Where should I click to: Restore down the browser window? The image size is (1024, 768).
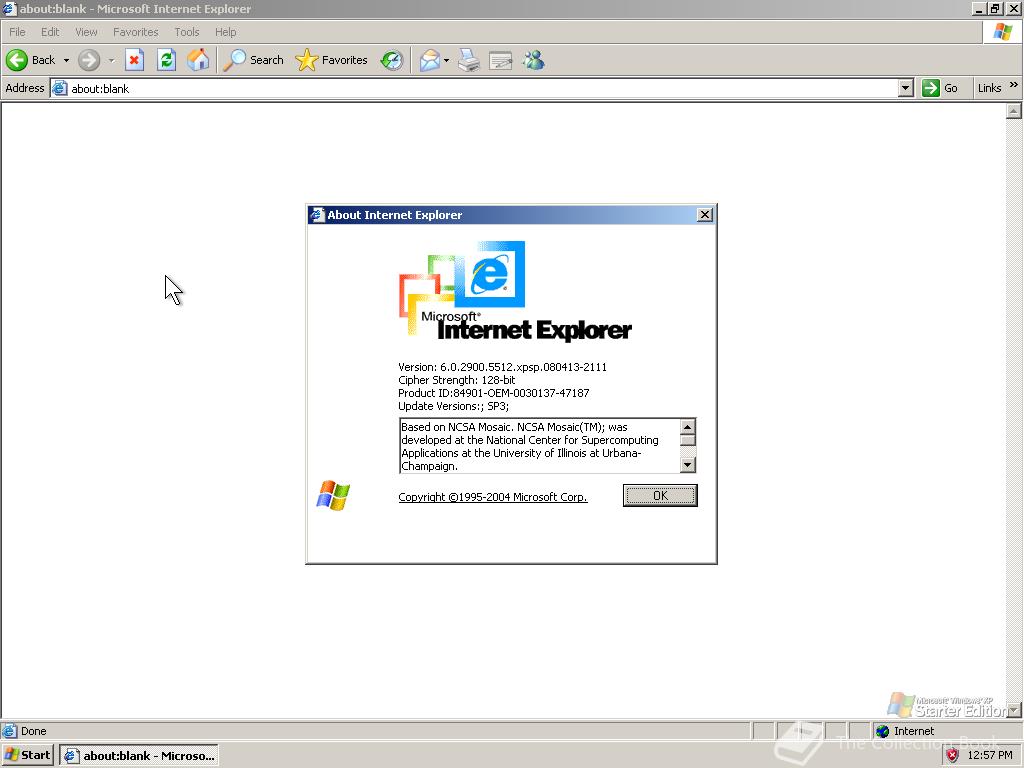(995, 8)
